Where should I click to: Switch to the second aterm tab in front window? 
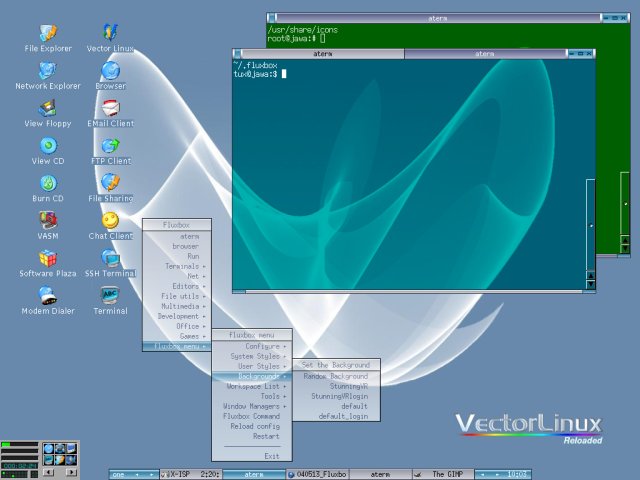point(485,54)
